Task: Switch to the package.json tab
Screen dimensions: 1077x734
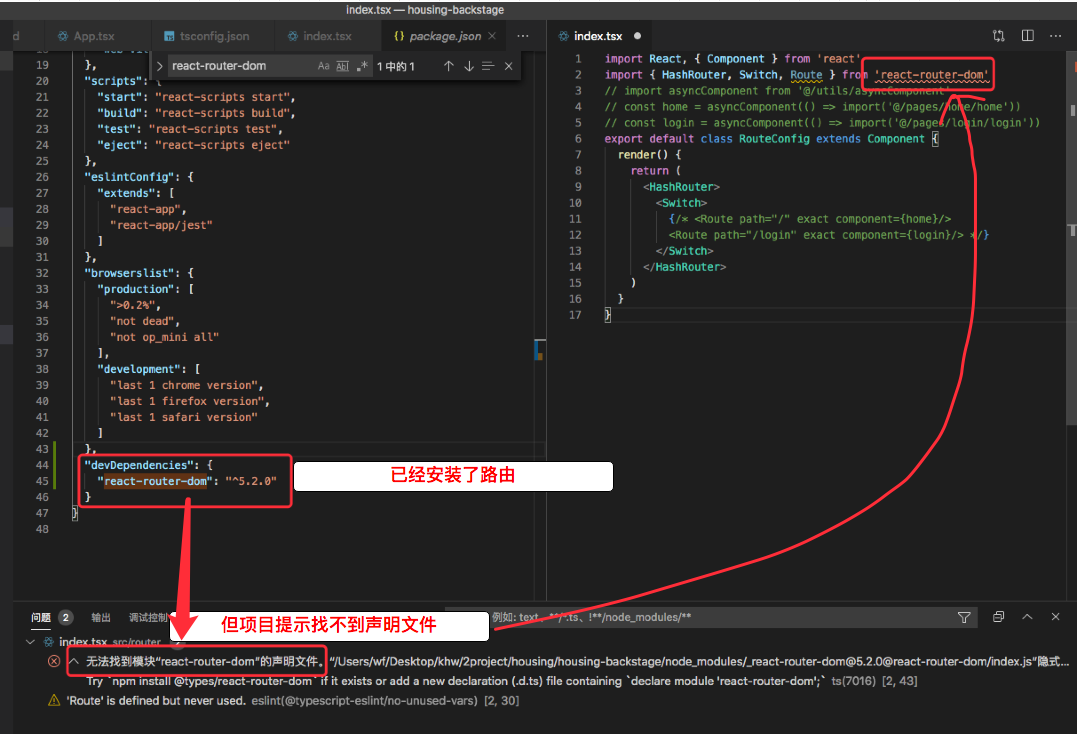Action: point(441,34)
